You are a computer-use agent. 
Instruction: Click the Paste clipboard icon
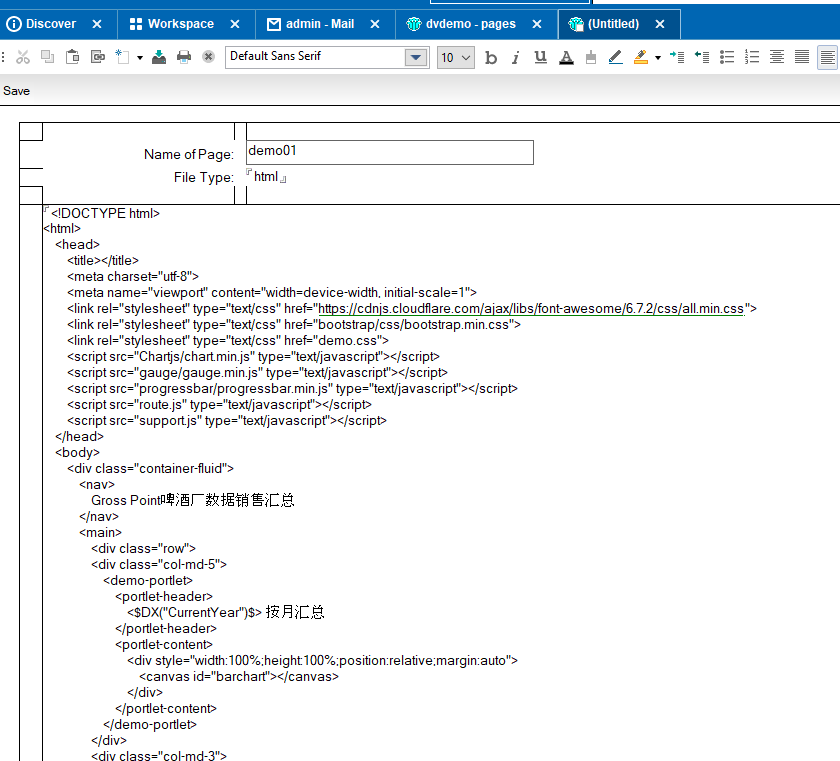pos(72,56)
